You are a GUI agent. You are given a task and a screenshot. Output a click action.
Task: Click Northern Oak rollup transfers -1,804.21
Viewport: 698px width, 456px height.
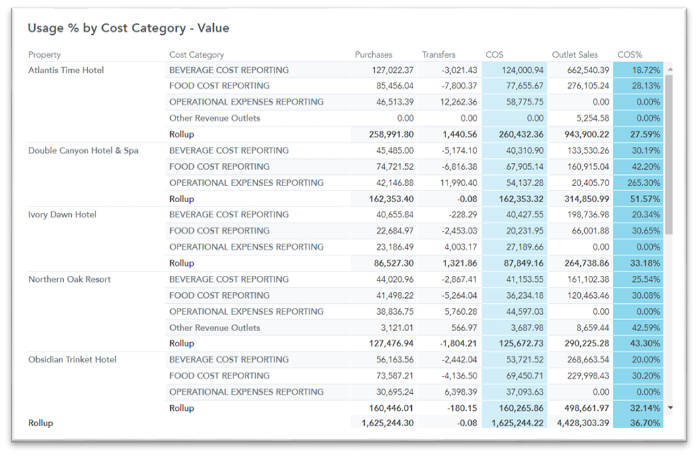click(x=459, y=343)
